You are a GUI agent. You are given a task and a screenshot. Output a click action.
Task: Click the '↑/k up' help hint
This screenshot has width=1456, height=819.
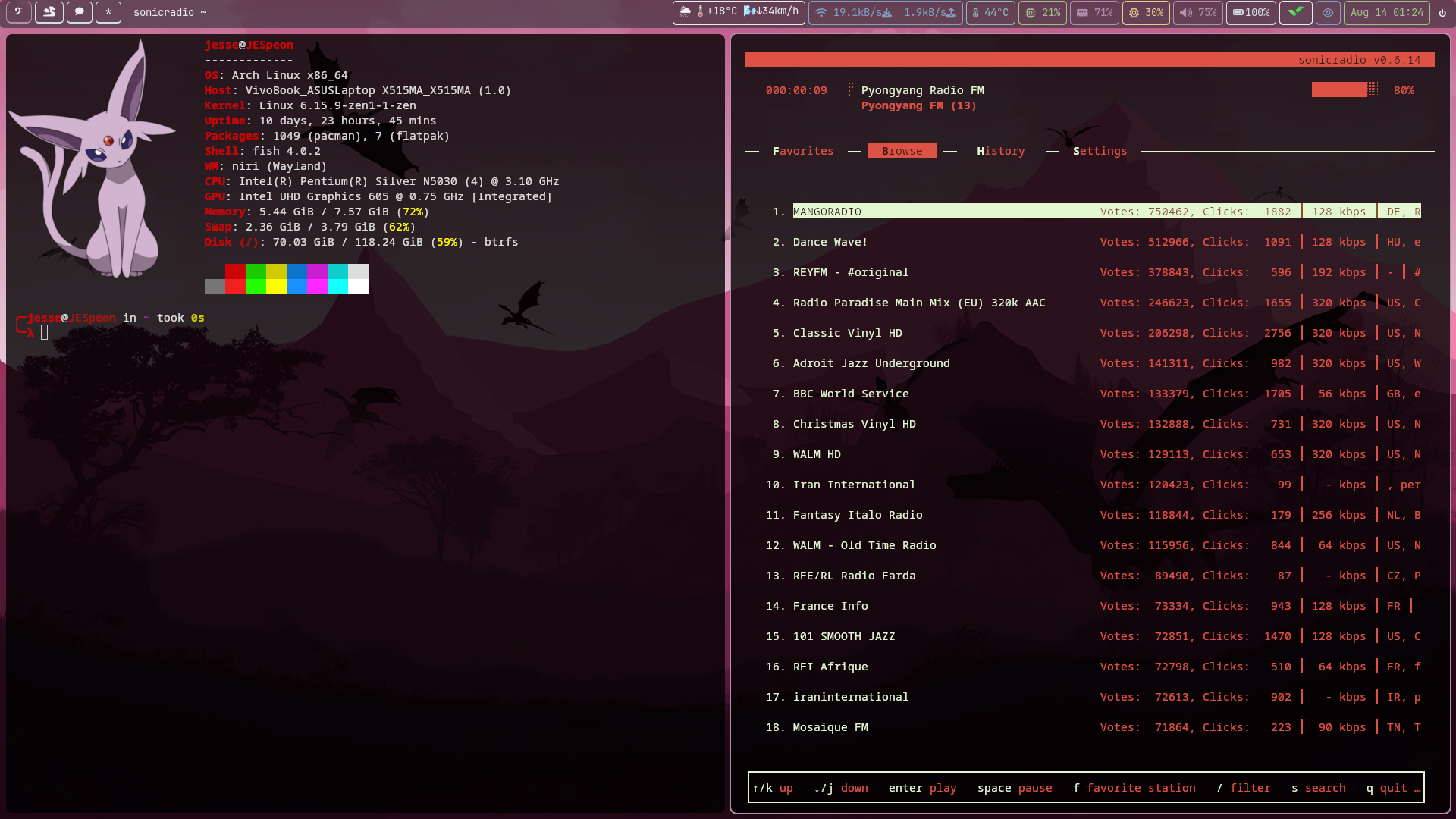click(773, 788)
